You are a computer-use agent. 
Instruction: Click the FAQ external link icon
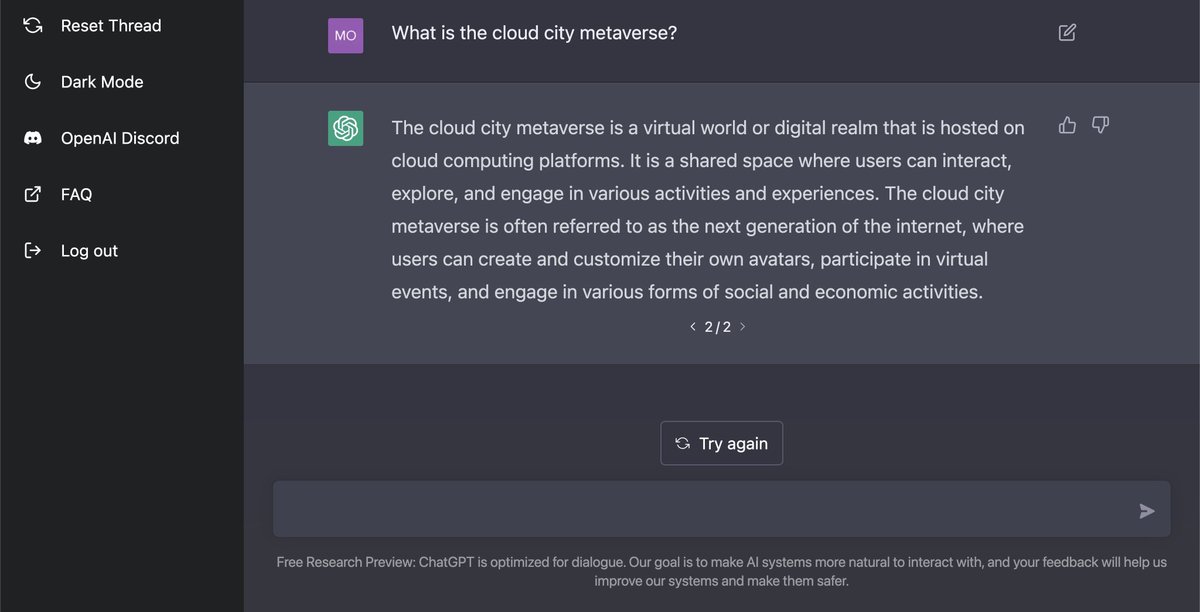pos(33,193)
